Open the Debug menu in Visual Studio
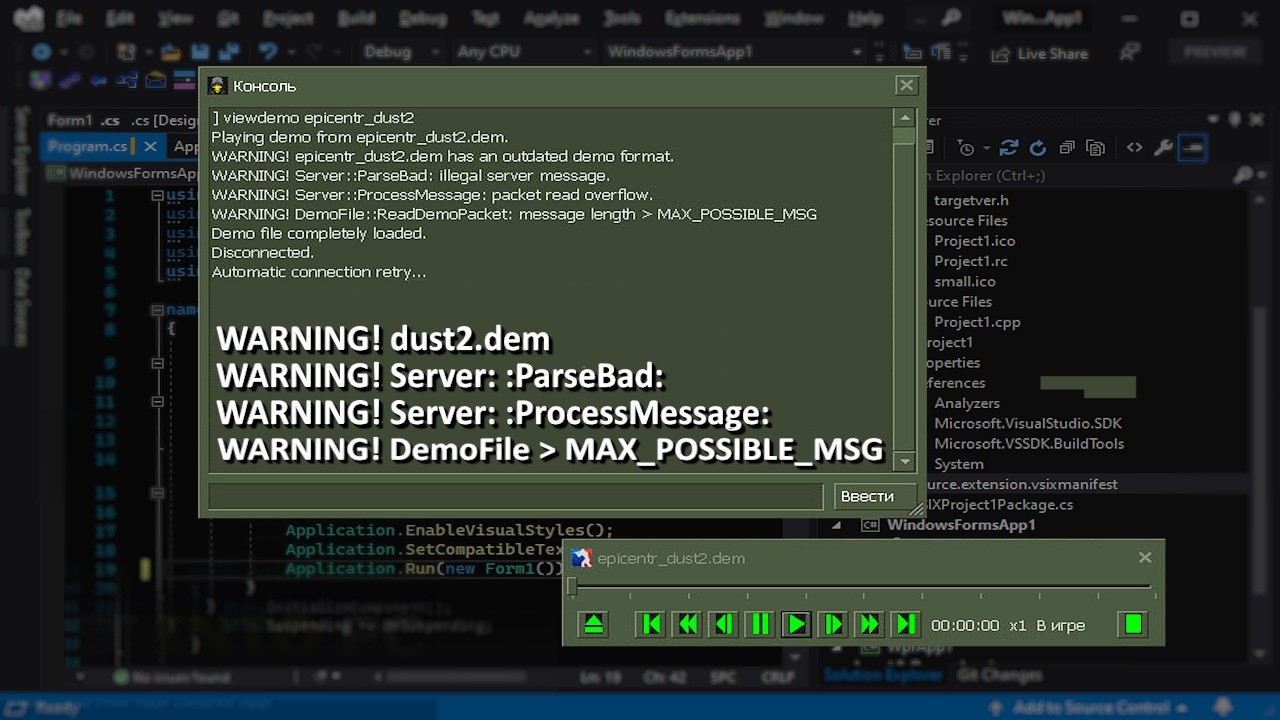The width and height of the screenshot is (1280, 720). pyautogui.click(x=423, y=18)
